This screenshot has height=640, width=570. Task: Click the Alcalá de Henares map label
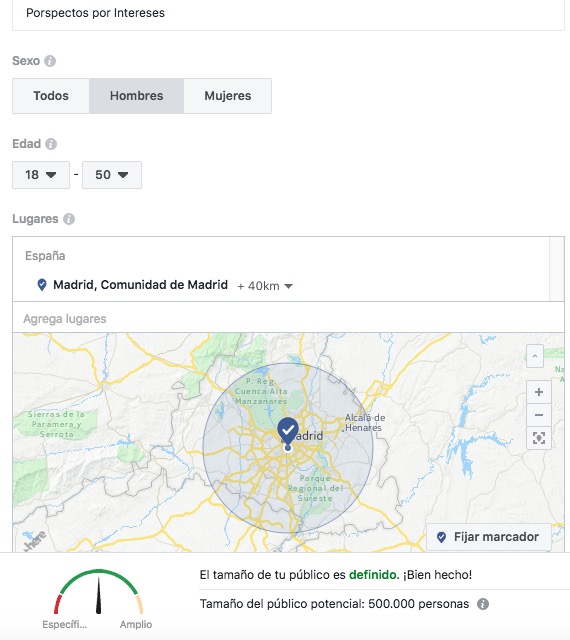(364, 422)
